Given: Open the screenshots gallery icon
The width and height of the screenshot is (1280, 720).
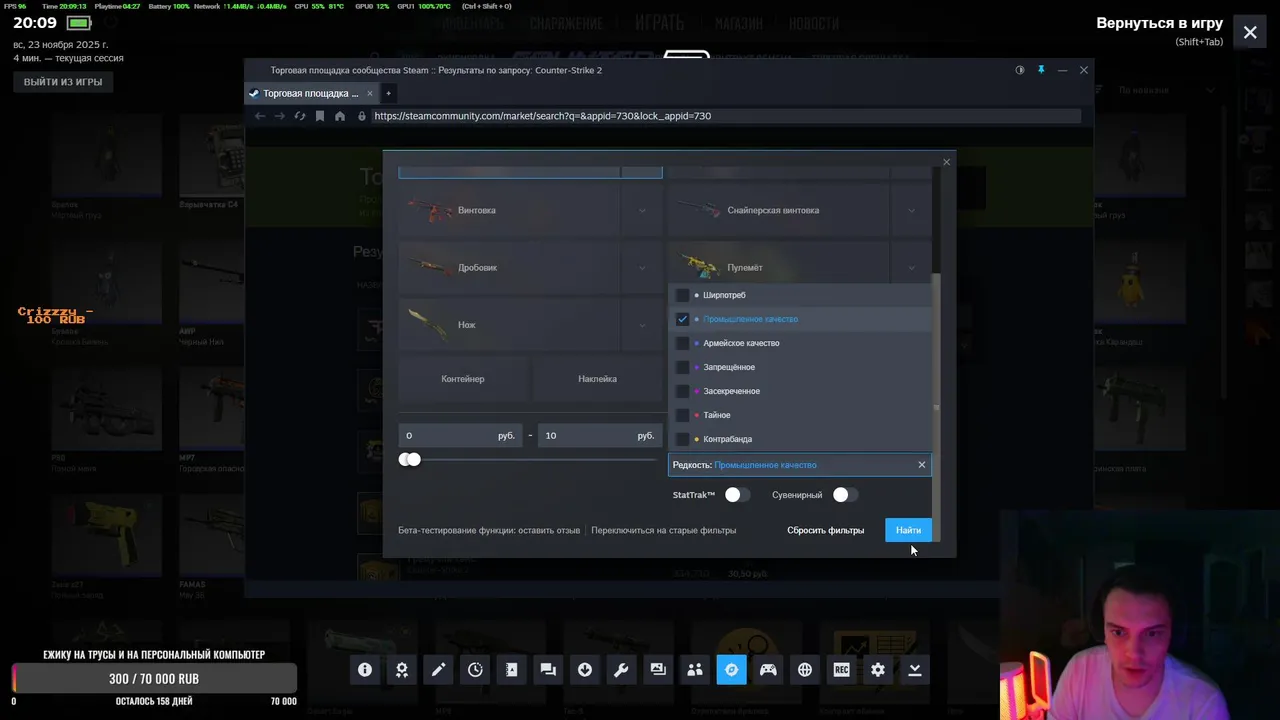Looking at the screenshot, I should 658,670.
